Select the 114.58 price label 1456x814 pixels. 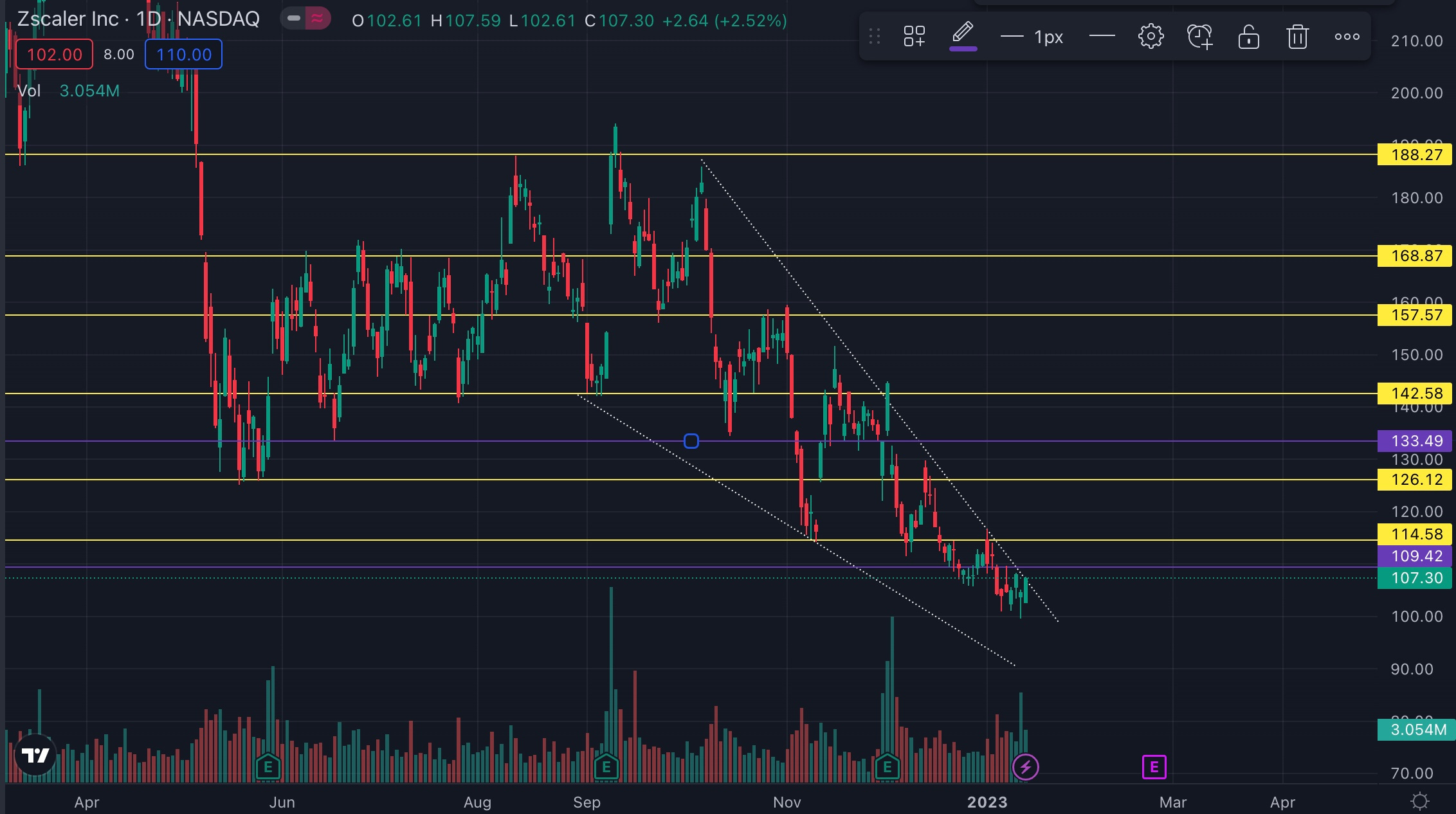coord(1415,534)
